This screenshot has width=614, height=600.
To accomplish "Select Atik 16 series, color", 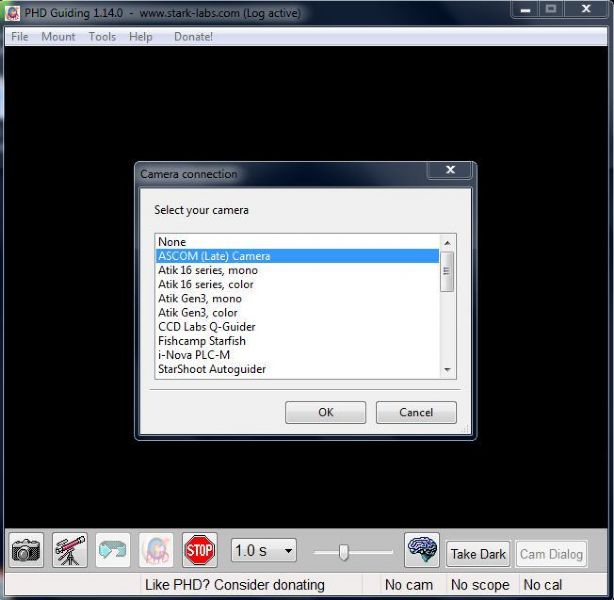I will 297,284.
